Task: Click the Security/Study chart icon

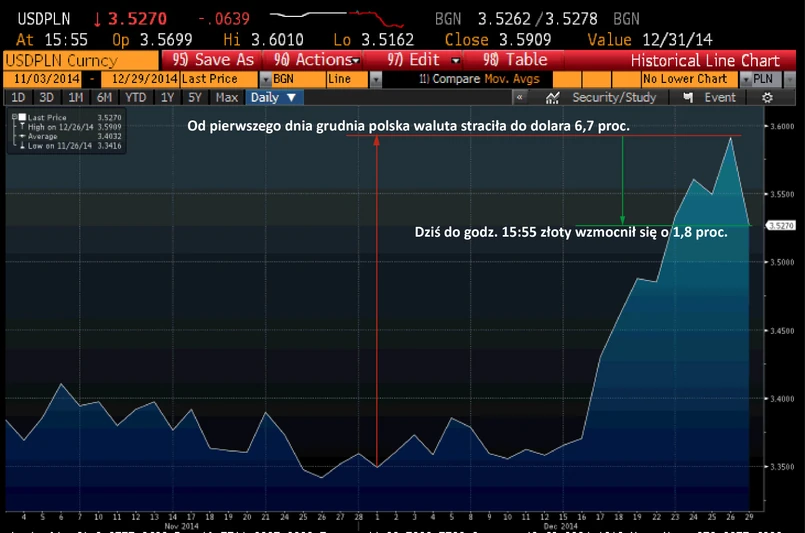Action: [x=552, y=98]
